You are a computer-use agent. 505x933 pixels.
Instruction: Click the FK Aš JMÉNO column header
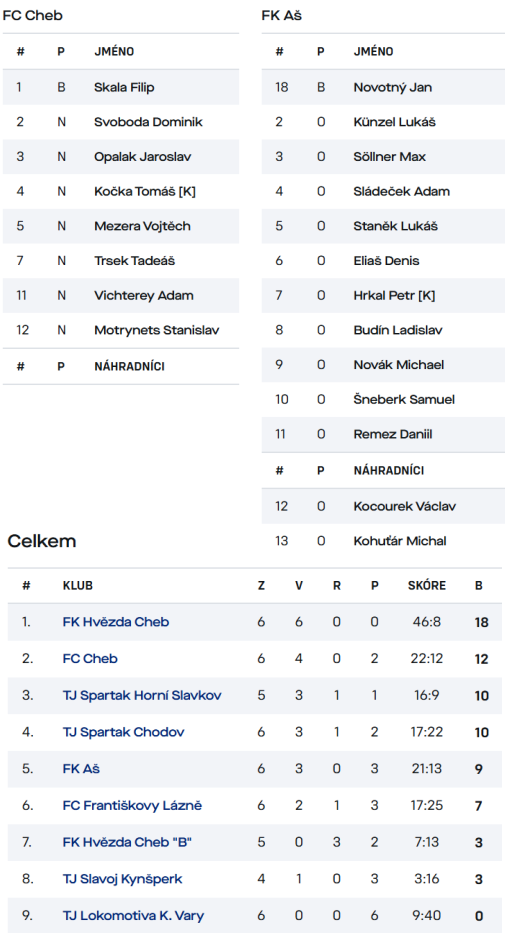pyautogui.click(x=373, y=52)
